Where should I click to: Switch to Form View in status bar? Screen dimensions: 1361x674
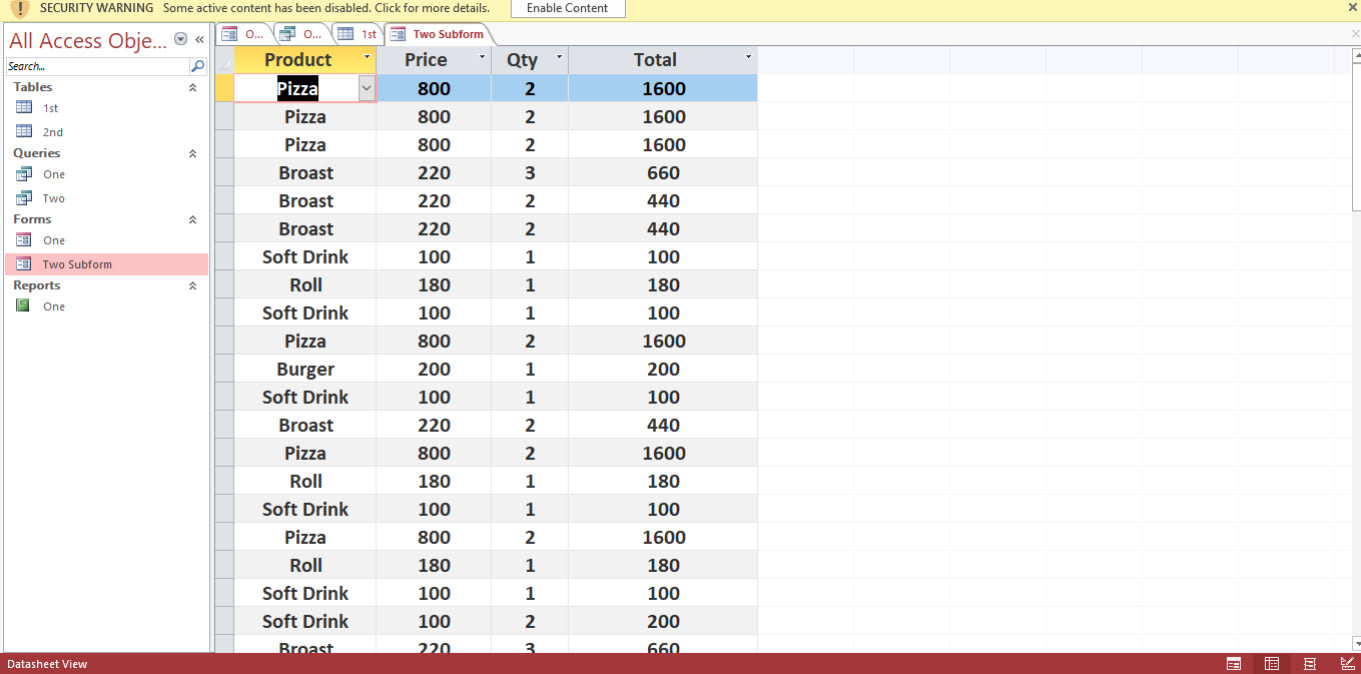coord(1234,664)
